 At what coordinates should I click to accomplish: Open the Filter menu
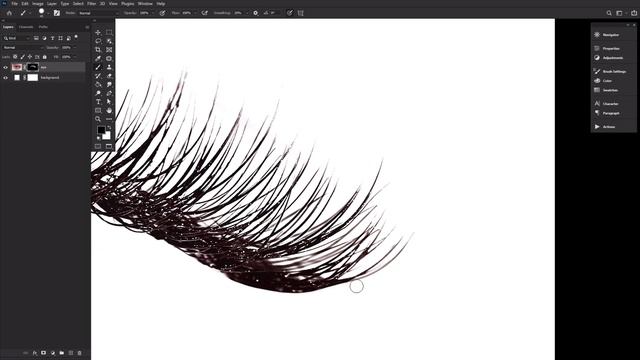[x=91, y=4]
